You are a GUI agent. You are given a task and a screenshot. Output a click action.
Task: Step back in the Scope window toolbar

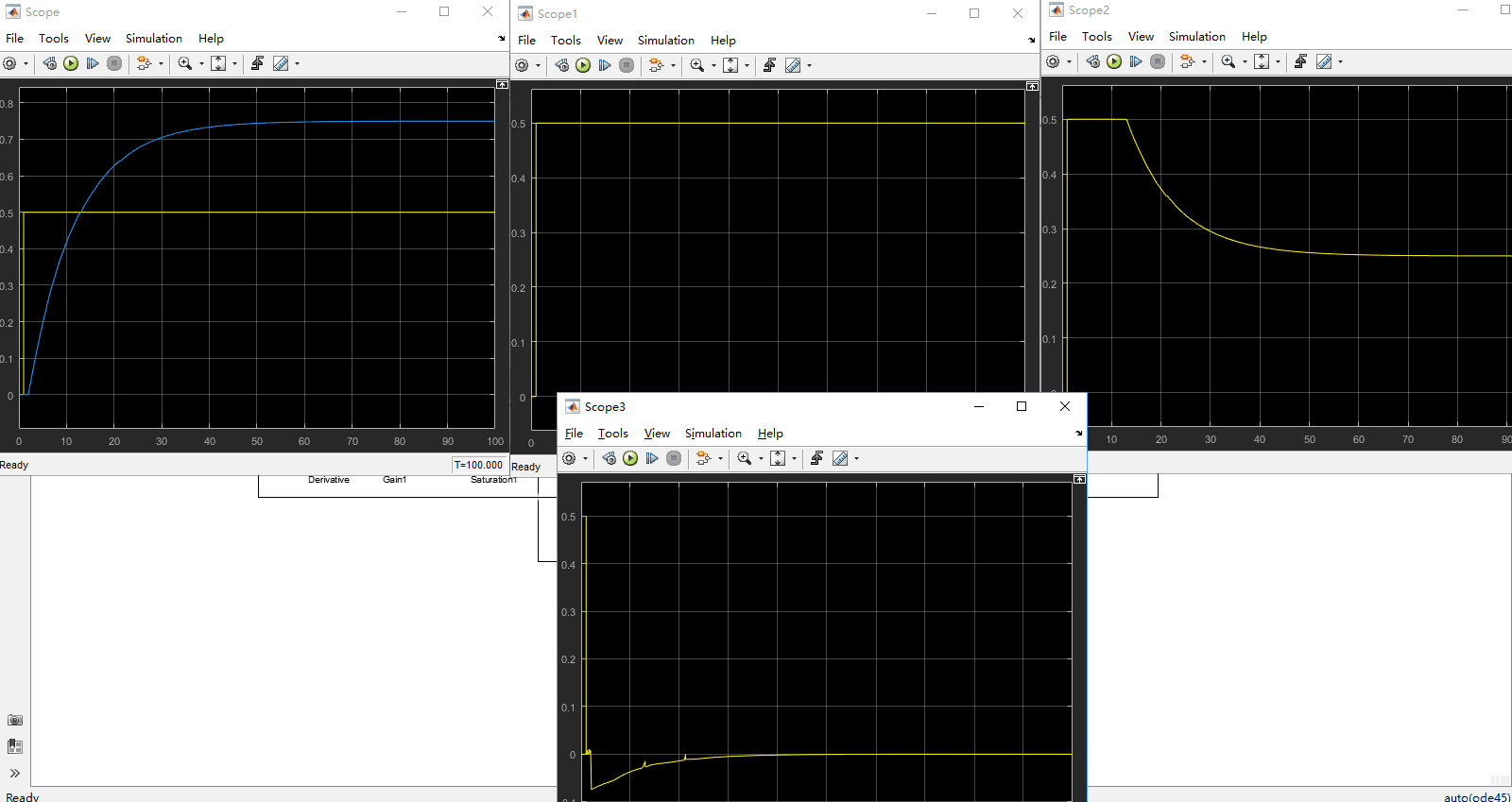click(x=49, y=63)
